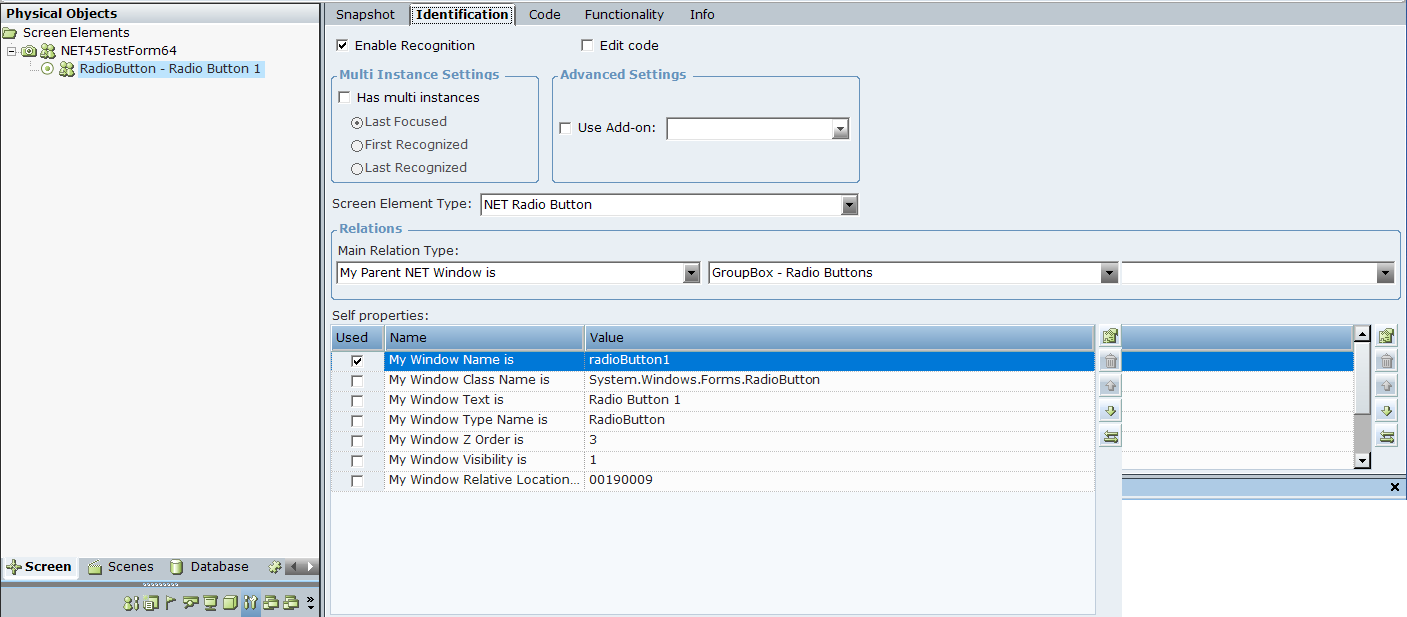Click the swap arrows icon beside Self properties table

(1110, 436)
